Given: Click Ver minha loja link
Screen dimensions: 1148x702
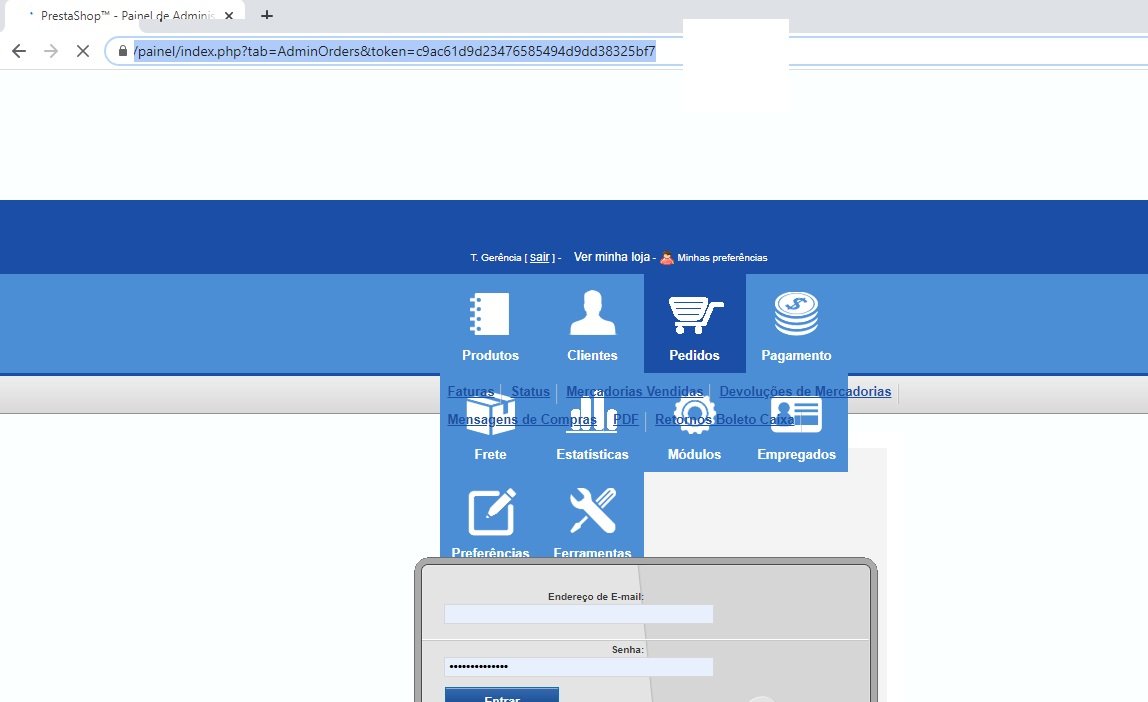Looking at the screenshot, I should (612, 257).
